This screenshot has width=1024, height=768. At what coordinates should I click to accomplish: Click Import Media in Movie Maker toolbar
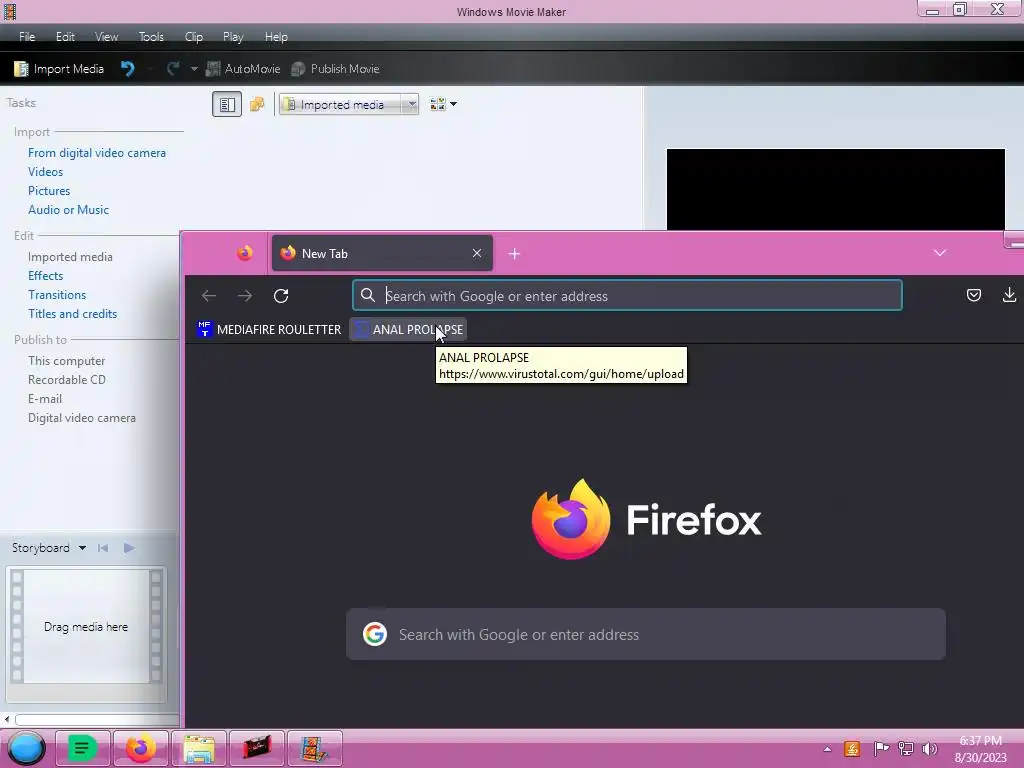coord(59,69)
